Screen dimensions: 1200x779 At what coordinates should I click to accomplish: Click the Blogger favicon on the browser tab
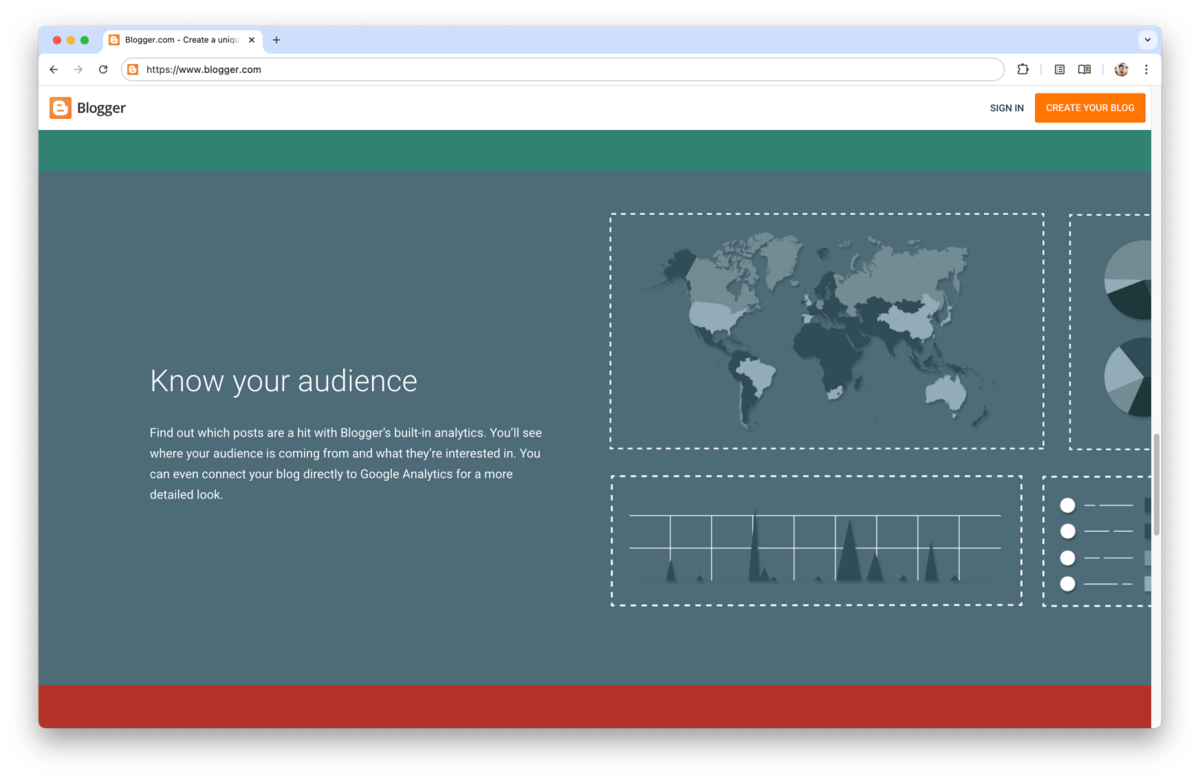(x=113, y=39)
